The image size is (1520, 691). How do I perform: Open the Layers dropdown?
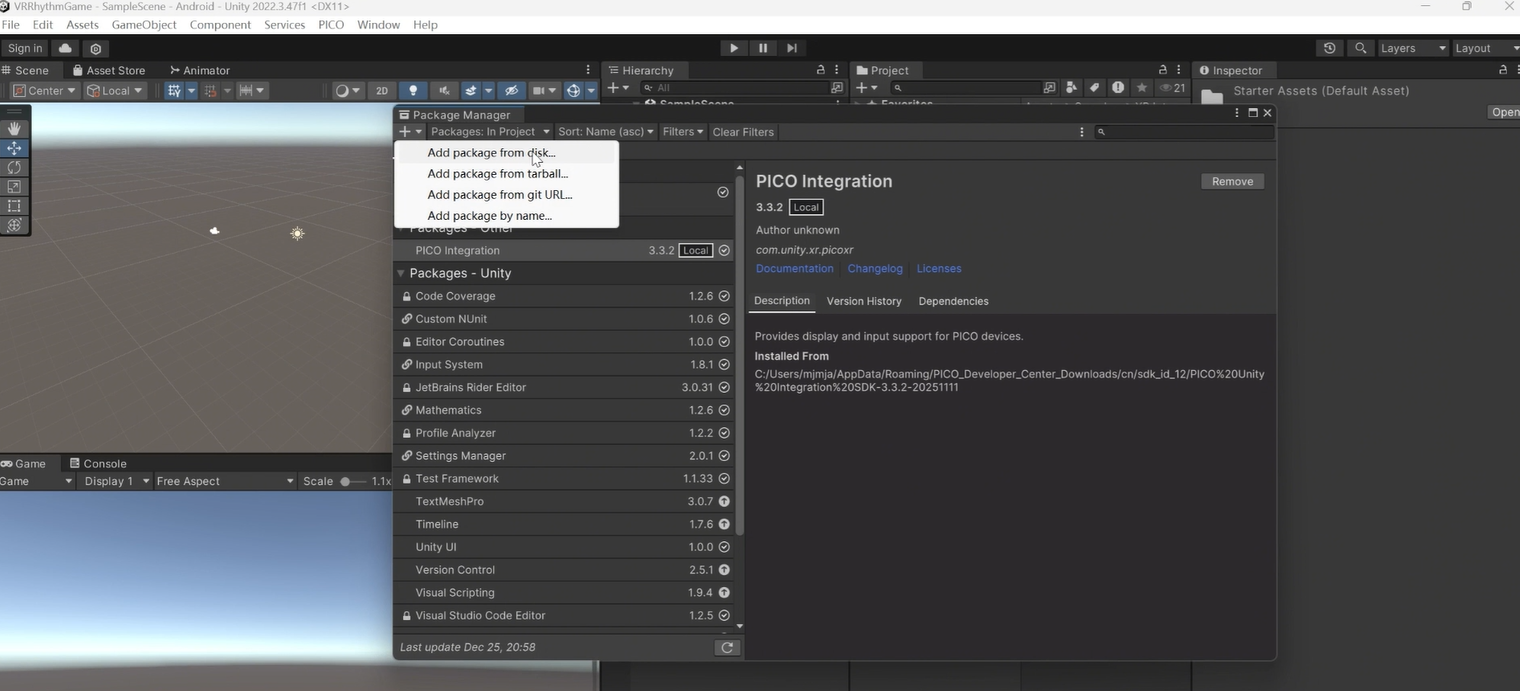(1412, 48)
